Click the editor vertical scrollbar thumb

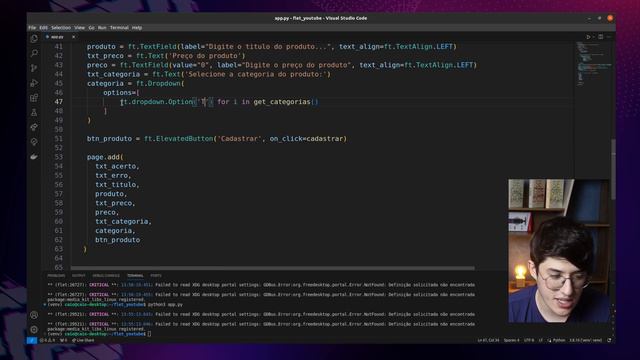coord(613,169)
